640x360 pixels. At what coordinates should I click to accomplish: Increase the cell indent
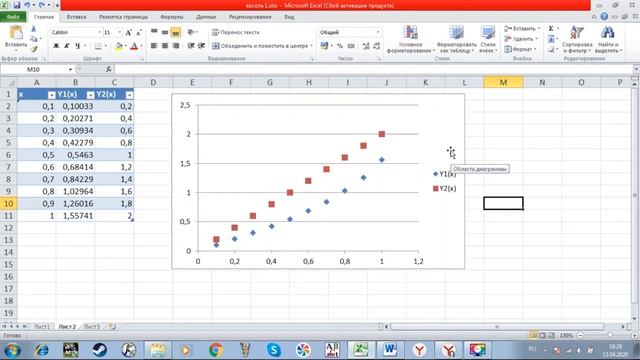(x=201, y=46)
